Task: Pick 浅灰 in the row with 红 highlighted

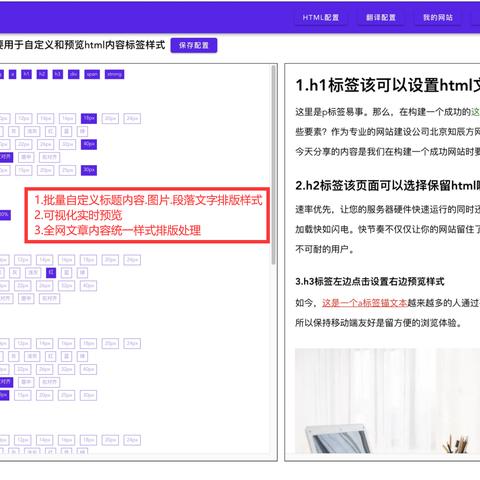Action: pyautogui.click(x=33, y=273)
